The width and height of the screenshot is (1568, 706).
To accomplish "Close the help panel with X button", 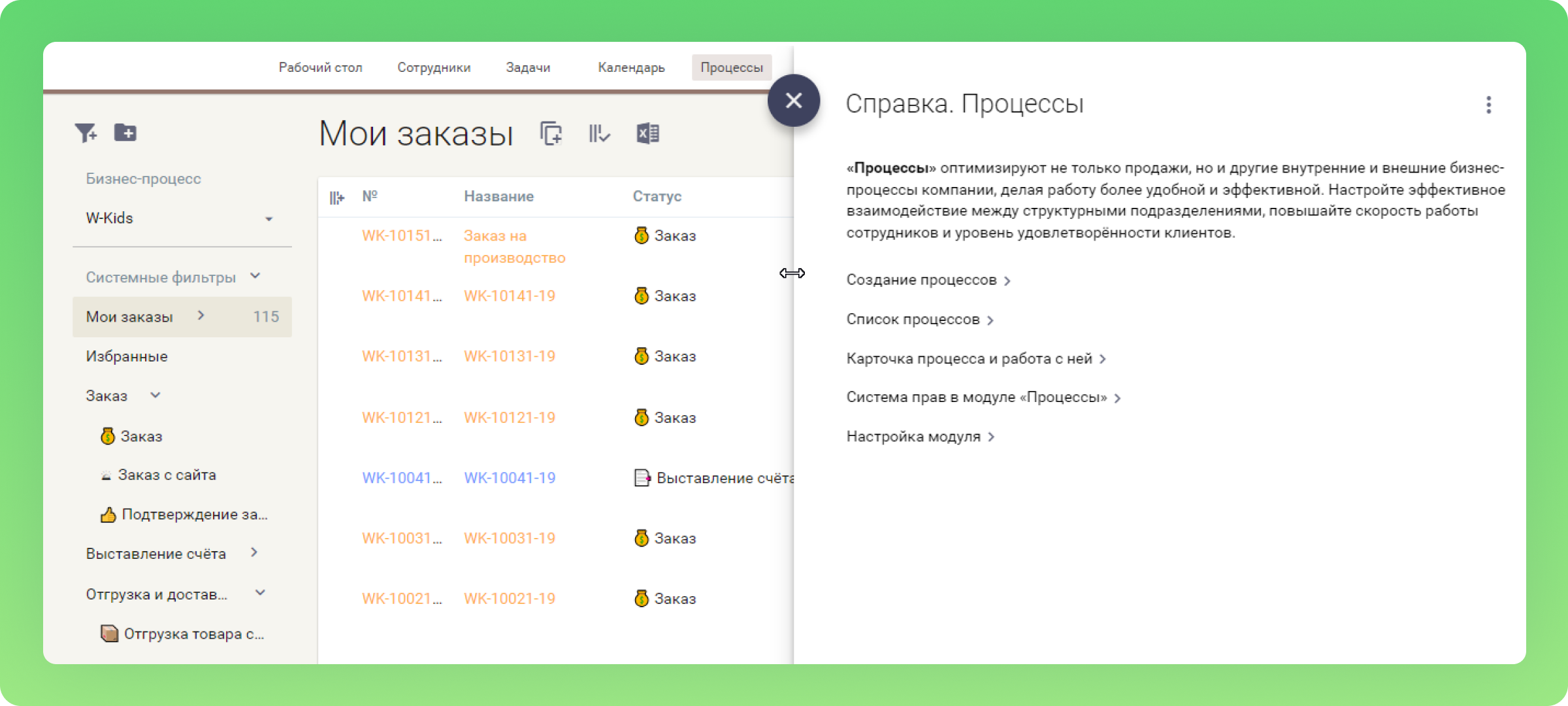I will 794,100.
